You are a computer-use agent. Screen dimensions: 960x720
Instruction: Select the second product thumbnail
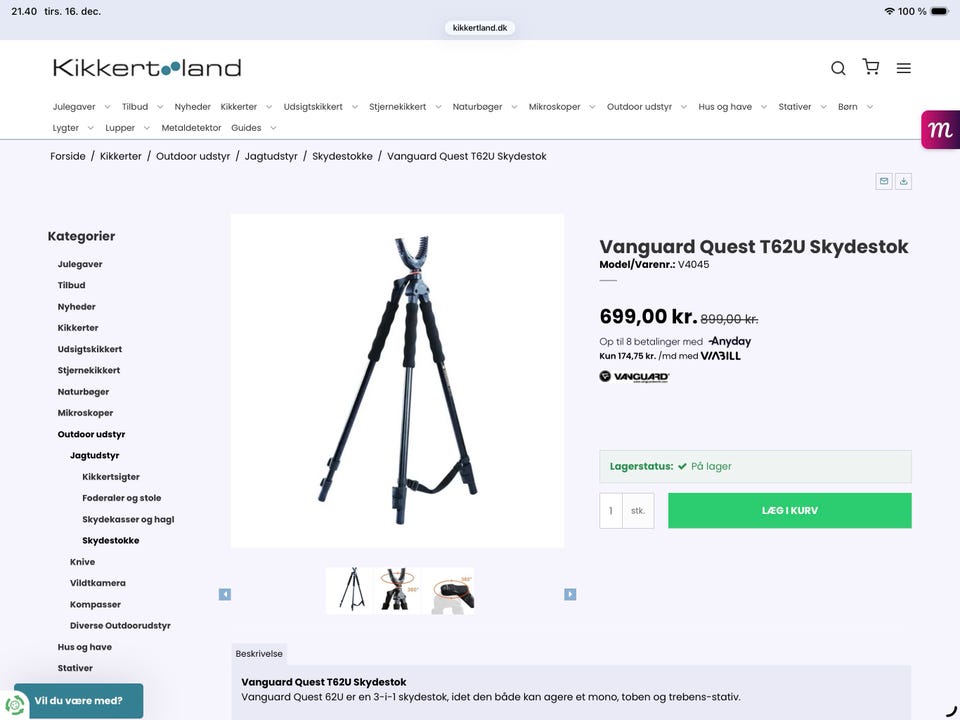pyautogui.click(x=399, y=590)
